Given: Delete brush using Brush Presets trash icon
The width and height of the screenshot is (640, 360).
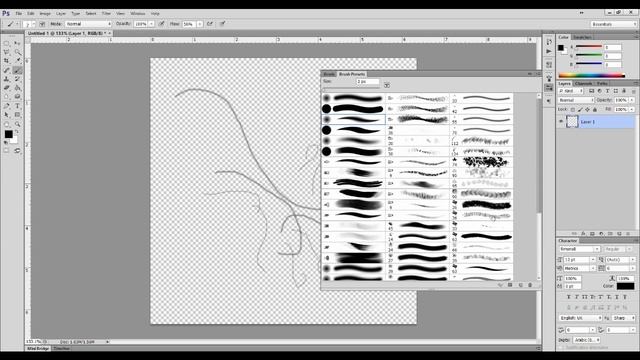Looking at the screenshot, I should pos(530,285).
